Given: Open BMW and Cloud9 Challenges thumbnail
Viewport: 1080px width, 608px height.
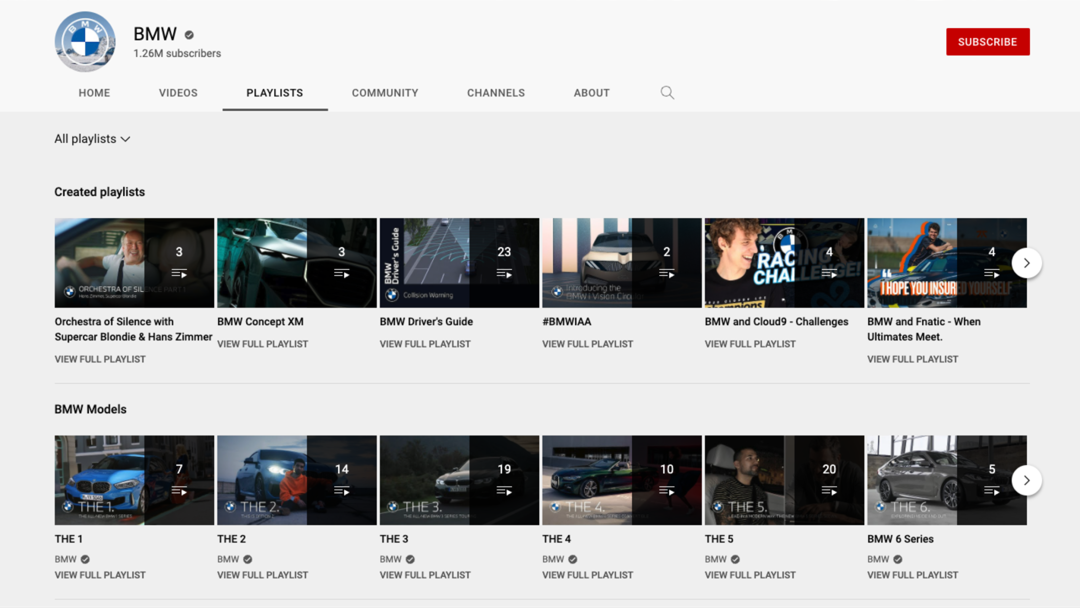Looking at the screenshot, I should [x=784, y=263].
